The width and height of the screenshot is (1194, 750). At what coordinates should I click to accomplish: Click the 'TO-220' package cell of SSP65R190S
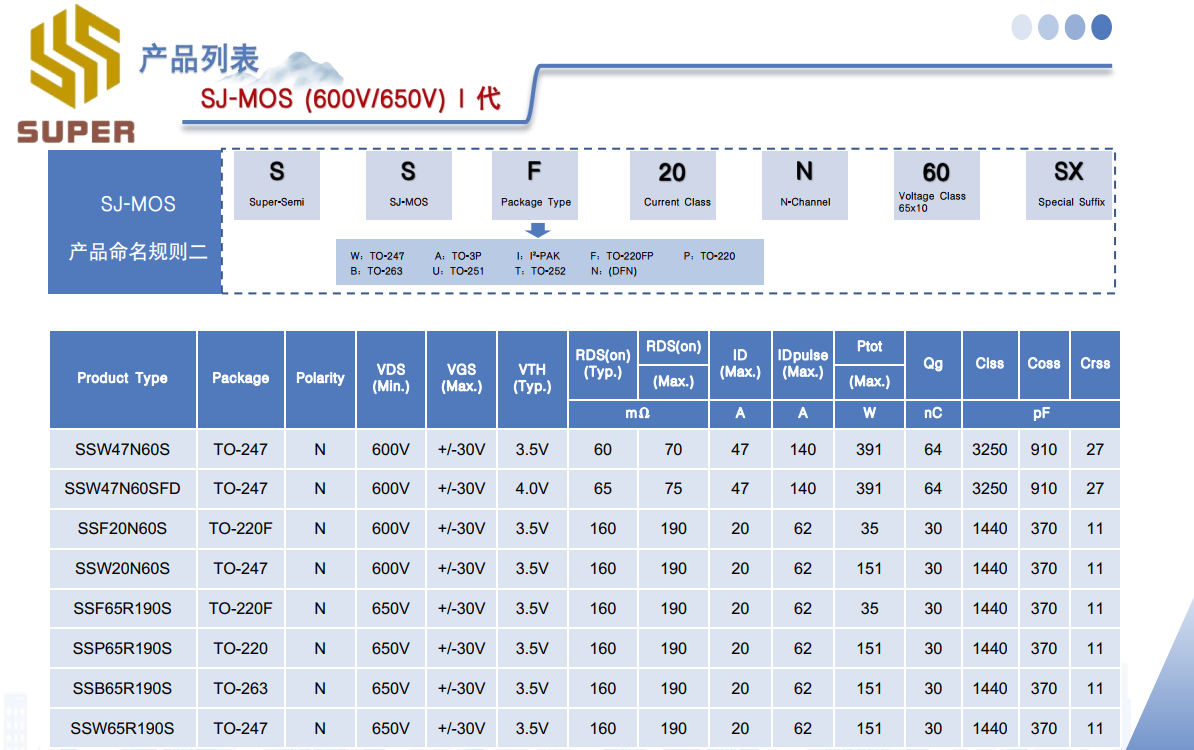point(241,649)
